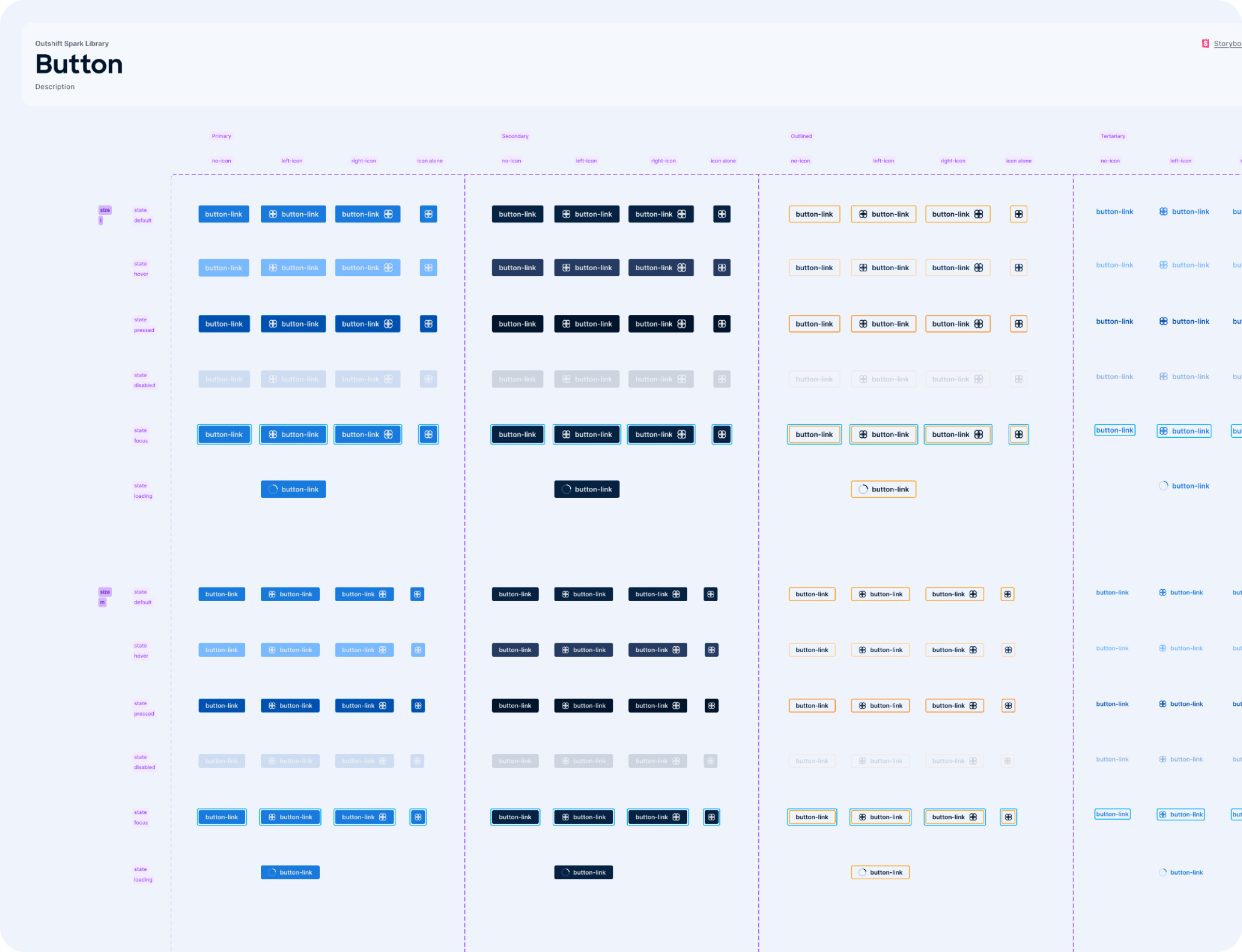Click Tertiary size-l default left-icon button-link
Image resolution: width=1242 pixels, height=952 pixels.
coord(1184,212)
